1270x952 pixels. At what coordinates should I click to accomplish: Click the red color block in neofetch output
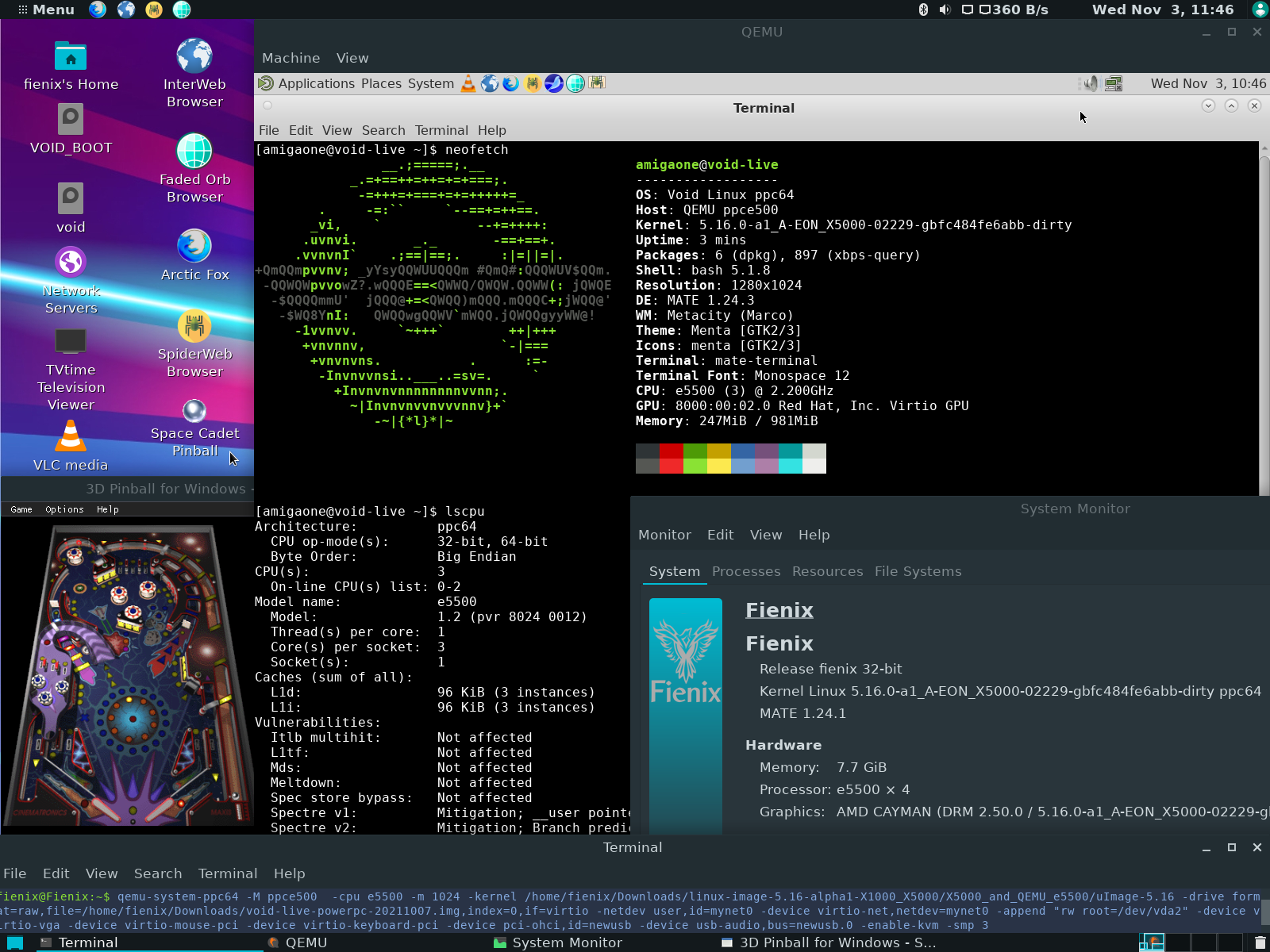(x=671, y=451)
